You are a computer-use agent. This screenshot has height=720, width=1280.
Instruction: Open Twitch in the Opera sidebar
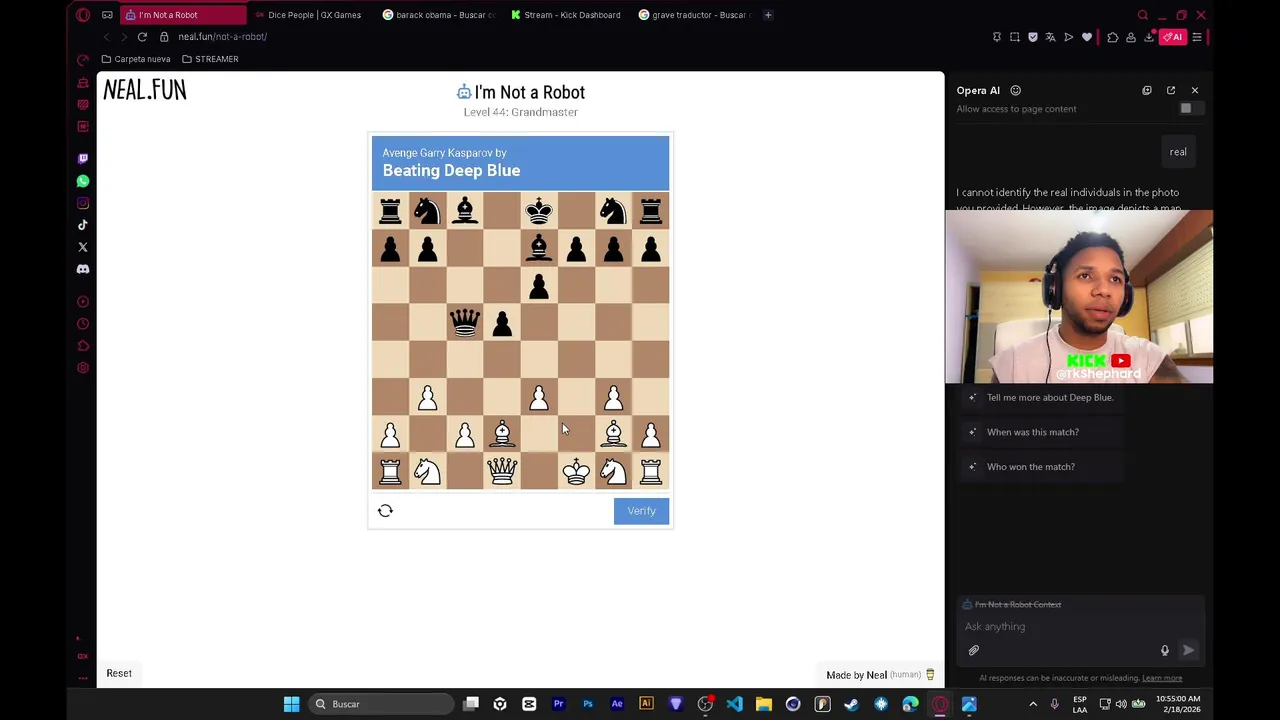click(83, 159)
